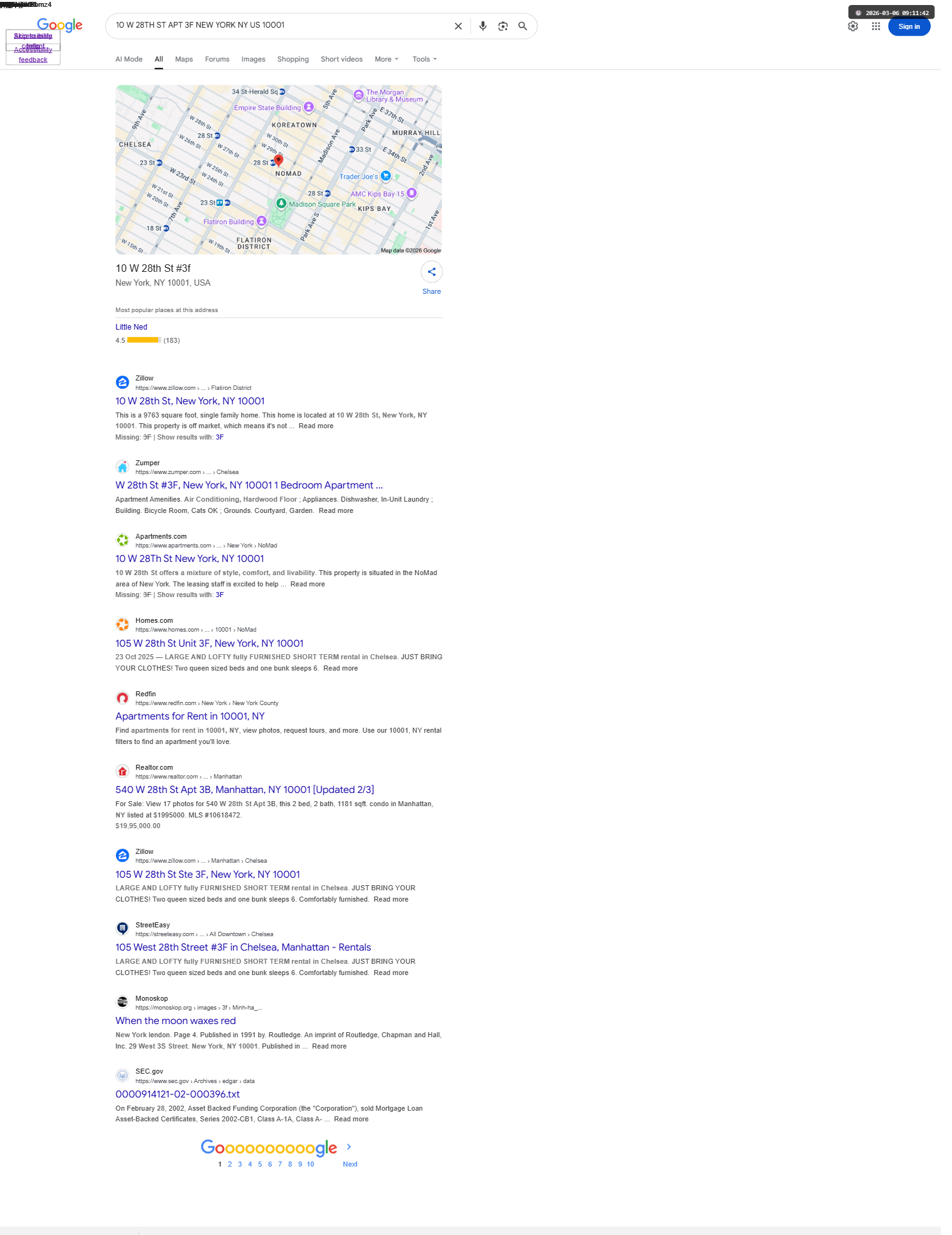Expand Read more on Monoskop result
Image resolution: width=952 pixels, height=1235 pixels.
[x=329, y=1046]
